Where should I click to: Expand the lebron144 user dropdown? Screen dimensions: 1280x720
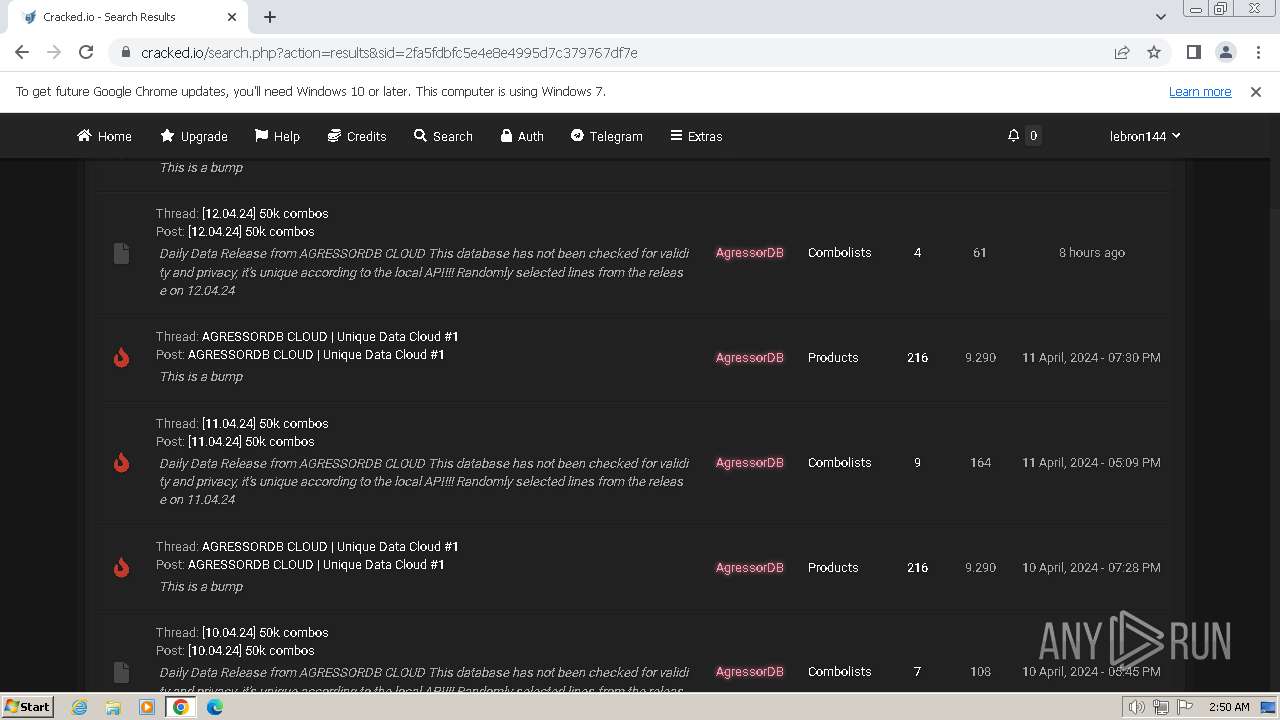pos(1145,136)
